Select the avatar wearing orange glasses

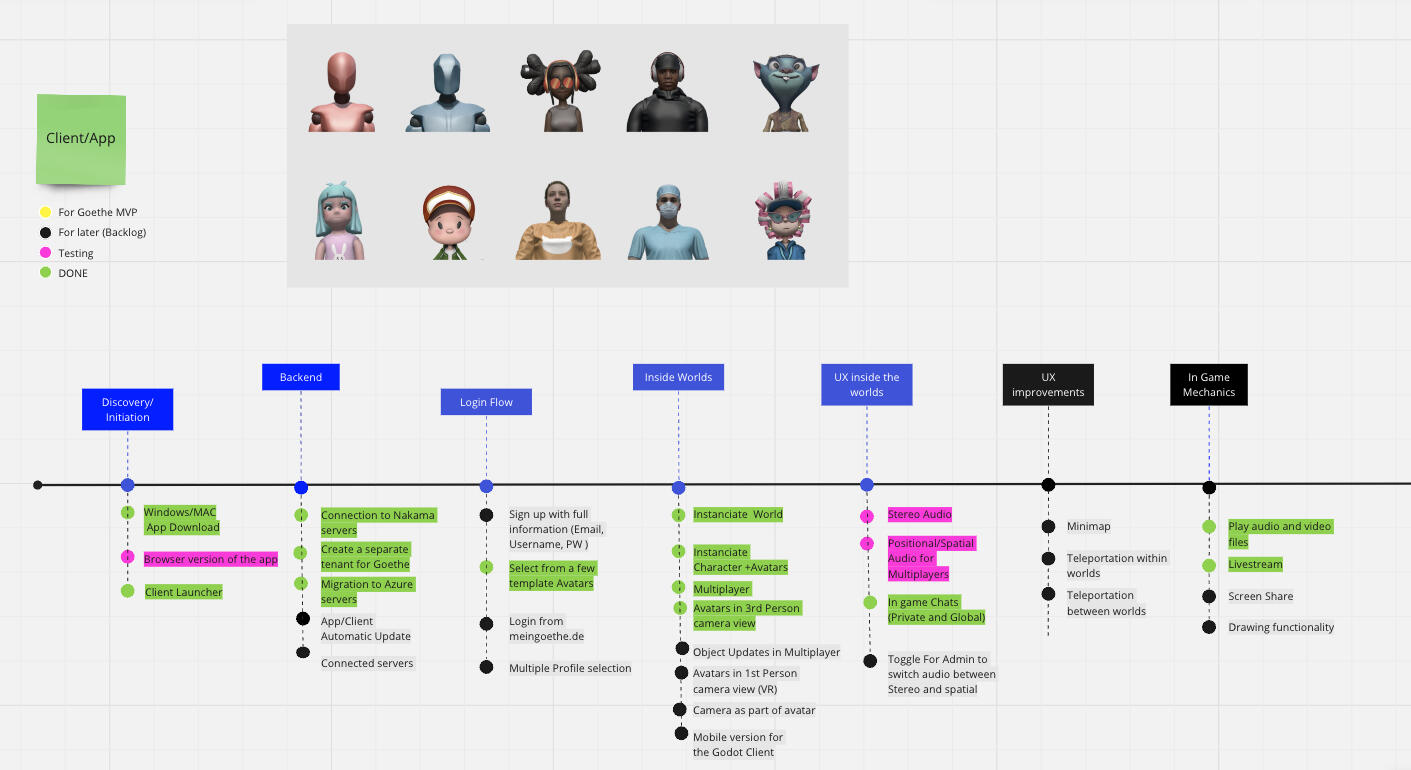[x=558, y=92]
